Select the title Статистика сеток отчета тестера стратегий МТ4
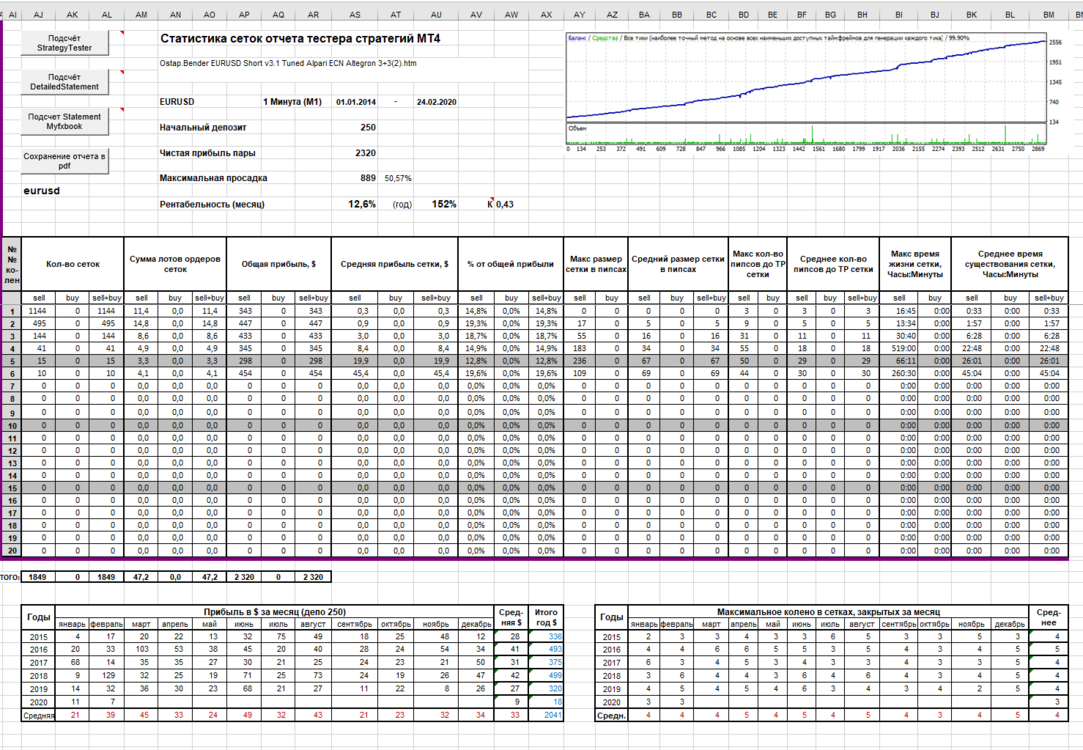 [x=300, y=39]
